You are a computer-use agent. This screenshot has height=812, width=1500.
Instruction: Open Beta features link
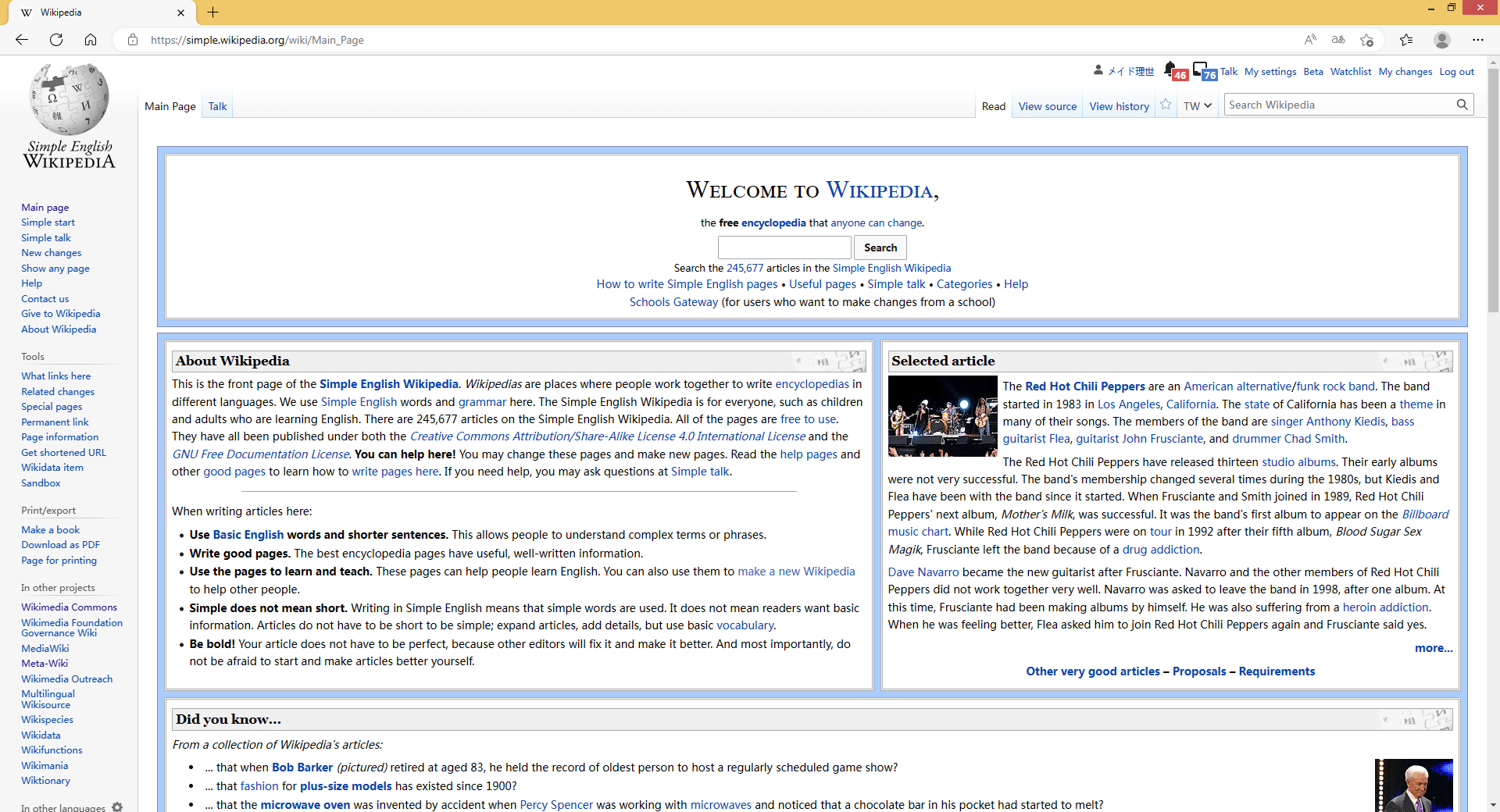click(x=1313, y=71)
